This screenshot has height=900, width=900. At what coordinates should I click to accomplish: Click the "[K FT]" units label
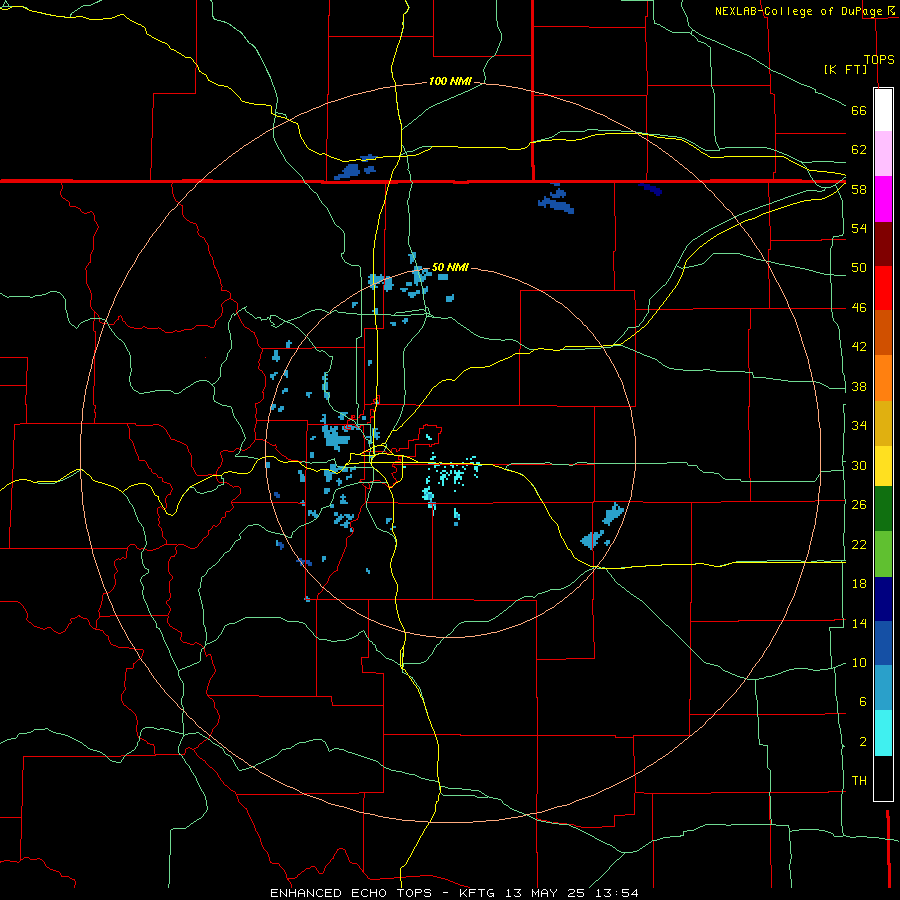(845, 69)
